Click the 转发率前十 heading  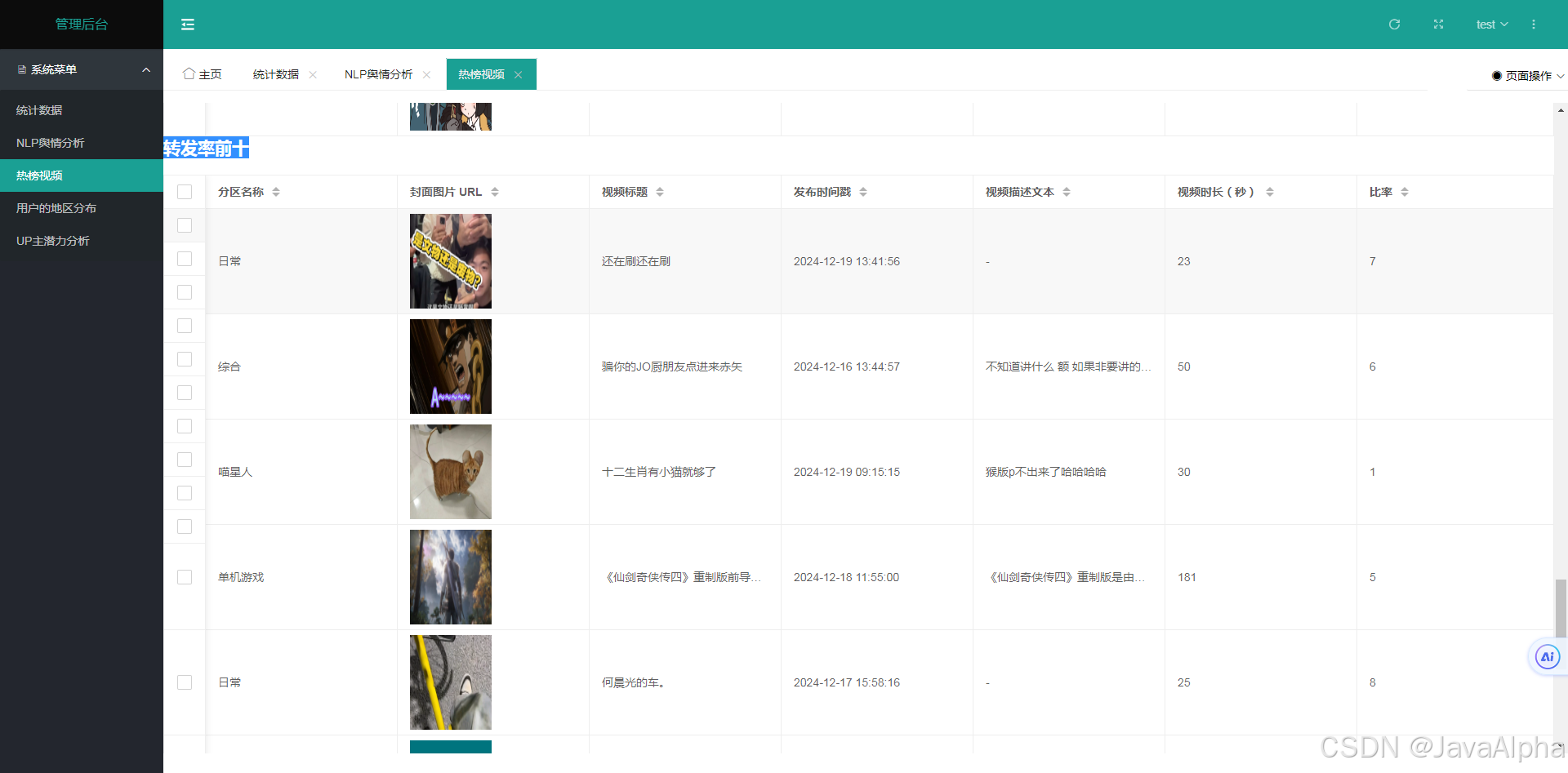click(x=206, y=148)
